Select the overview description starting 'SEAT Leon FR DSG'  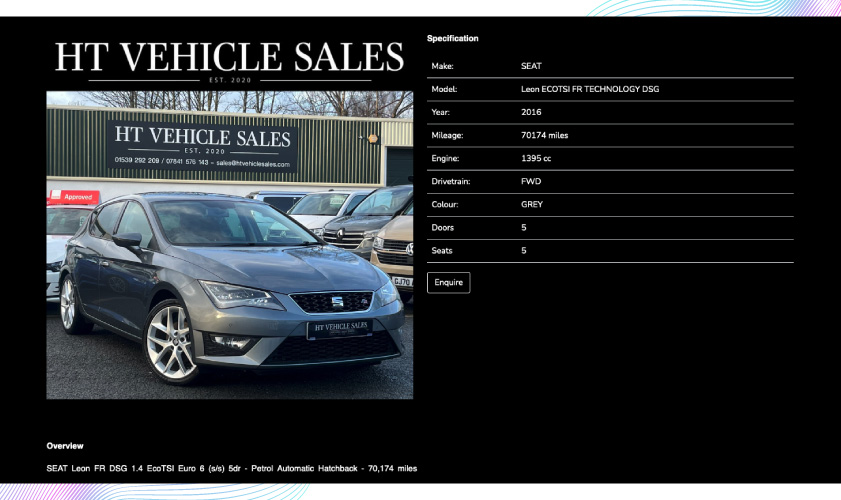[232, 468]
